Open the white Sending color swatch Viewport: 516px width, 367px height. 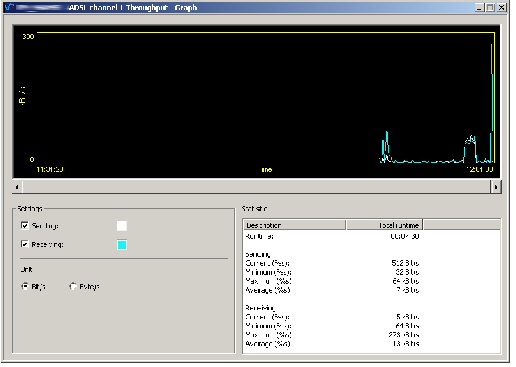pos(122,226)
